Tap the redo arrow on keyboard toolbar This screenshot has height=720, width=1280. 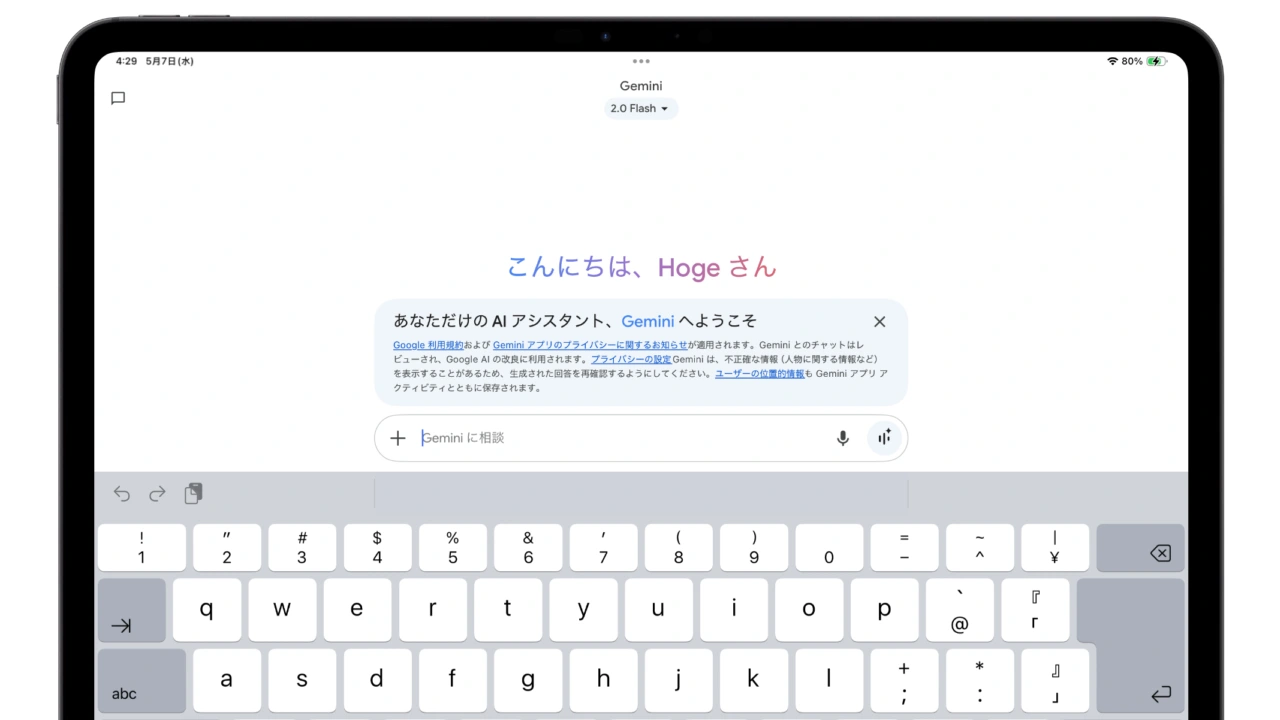coord(157,493)
